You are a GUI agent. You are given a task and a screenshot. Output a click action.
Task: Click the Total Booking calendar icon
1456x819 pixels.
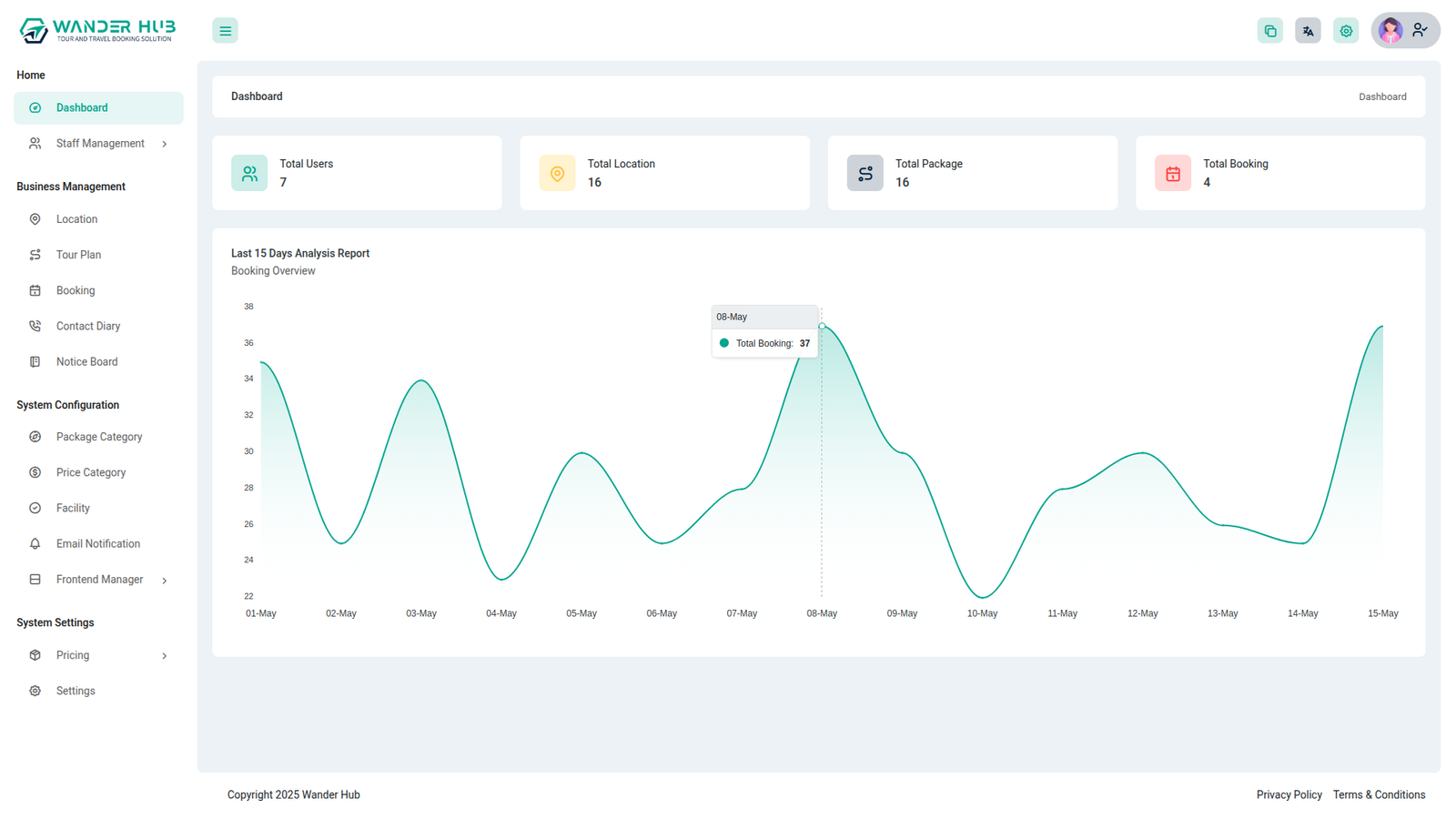tap(1172, 173)
